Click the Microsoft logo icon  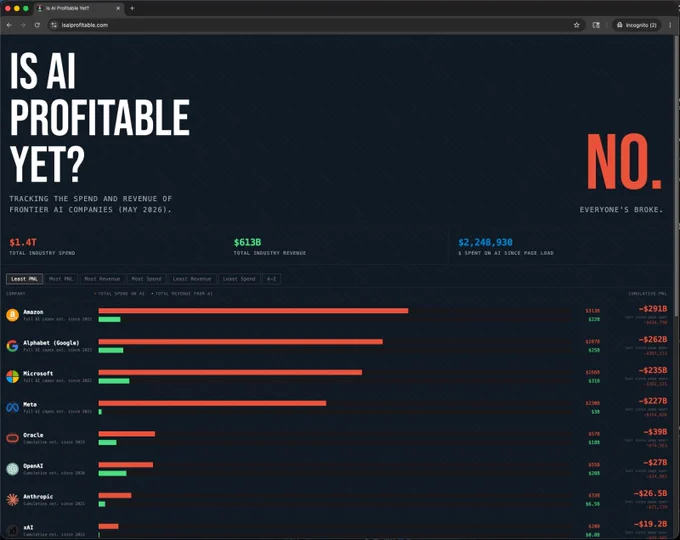(x=13, y=376)
